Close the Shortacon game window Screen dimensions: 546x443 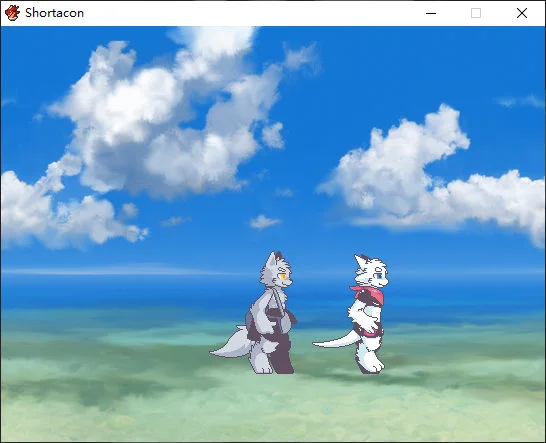522,13
